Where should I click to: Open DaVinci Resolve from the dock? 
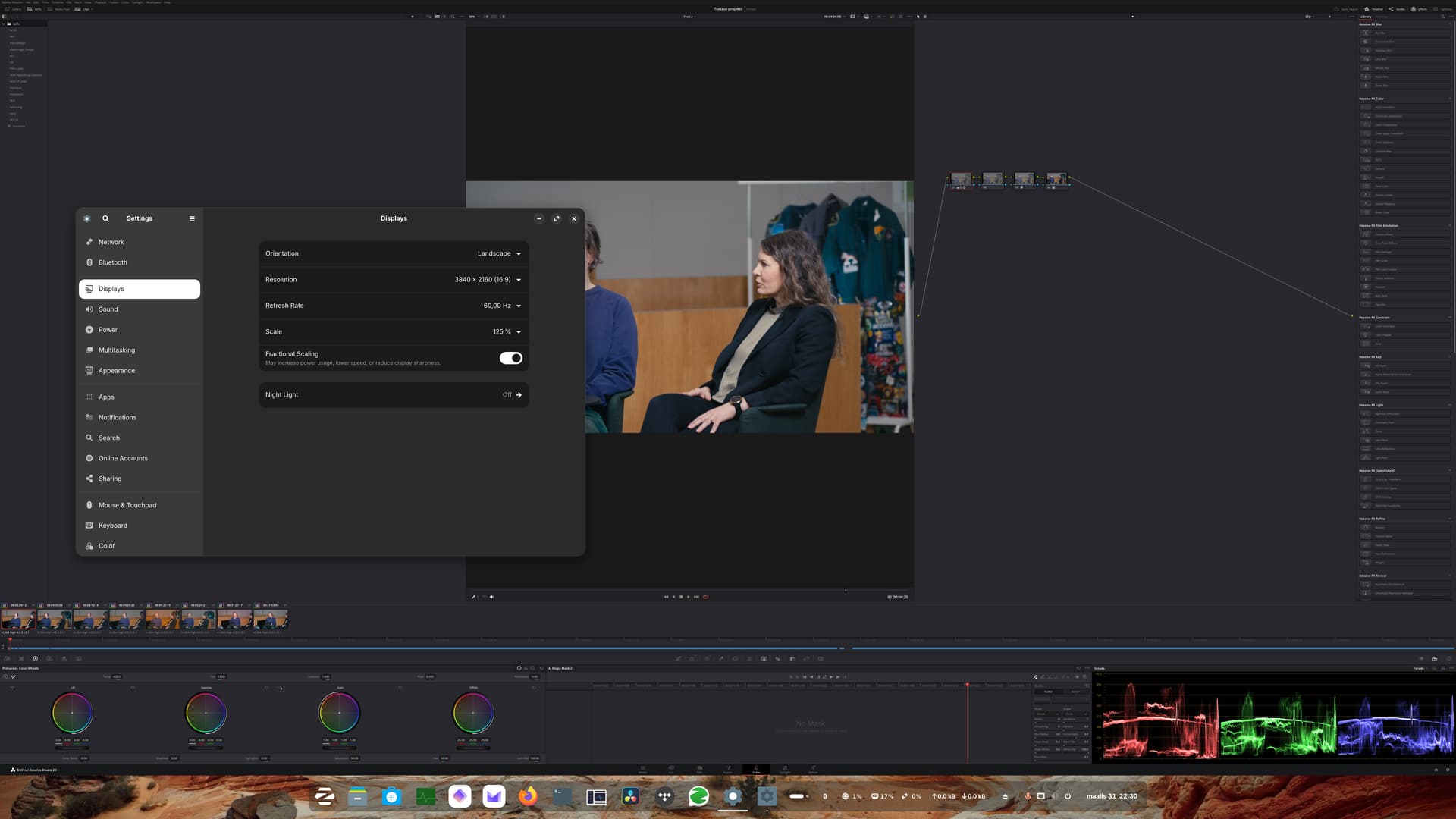pyautogui.click(x=630, y=796)
